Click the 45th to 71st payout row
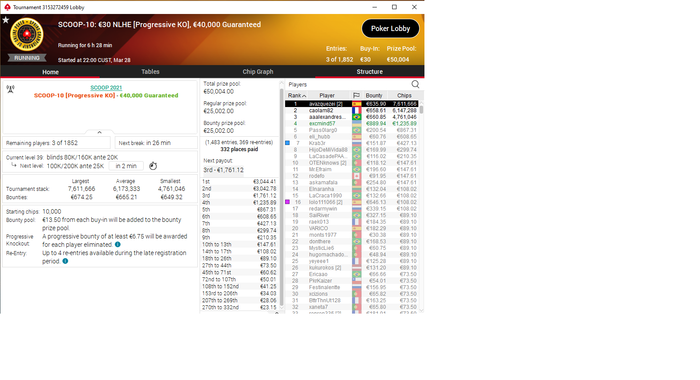This screenshot has width=700, height=380. click(239, 272)
